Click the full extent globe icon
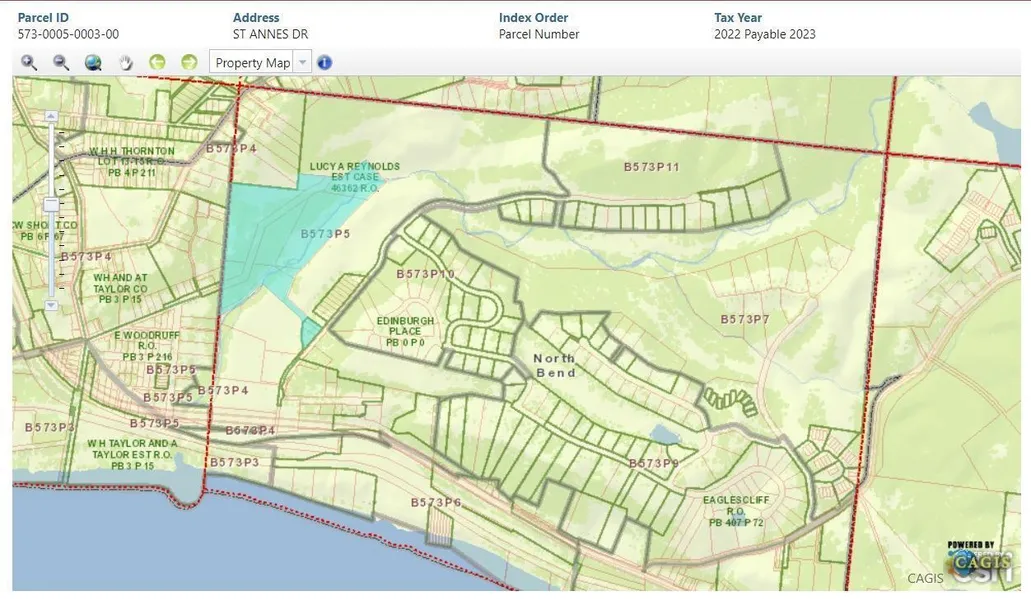Viewport: 1031px width, 599px height. click(x=93, y=63)
